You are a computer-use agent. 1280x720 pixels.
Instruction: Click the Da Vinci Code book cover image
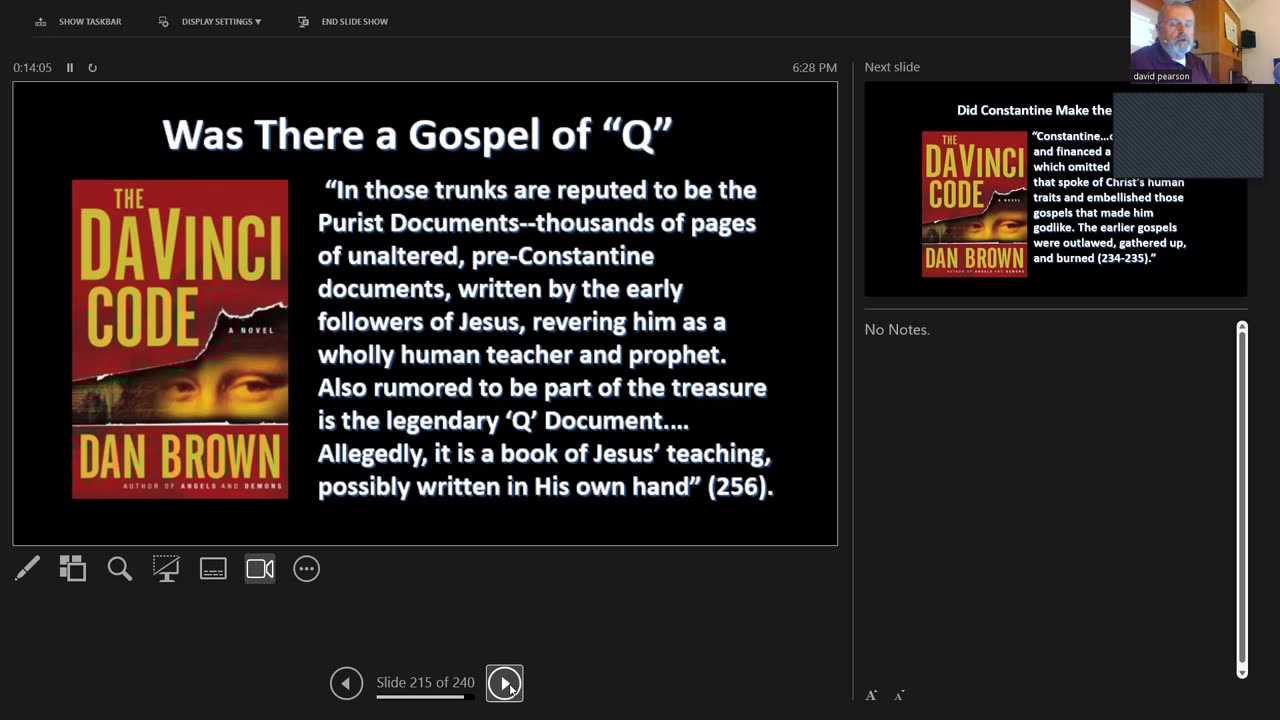coord(180,339)
